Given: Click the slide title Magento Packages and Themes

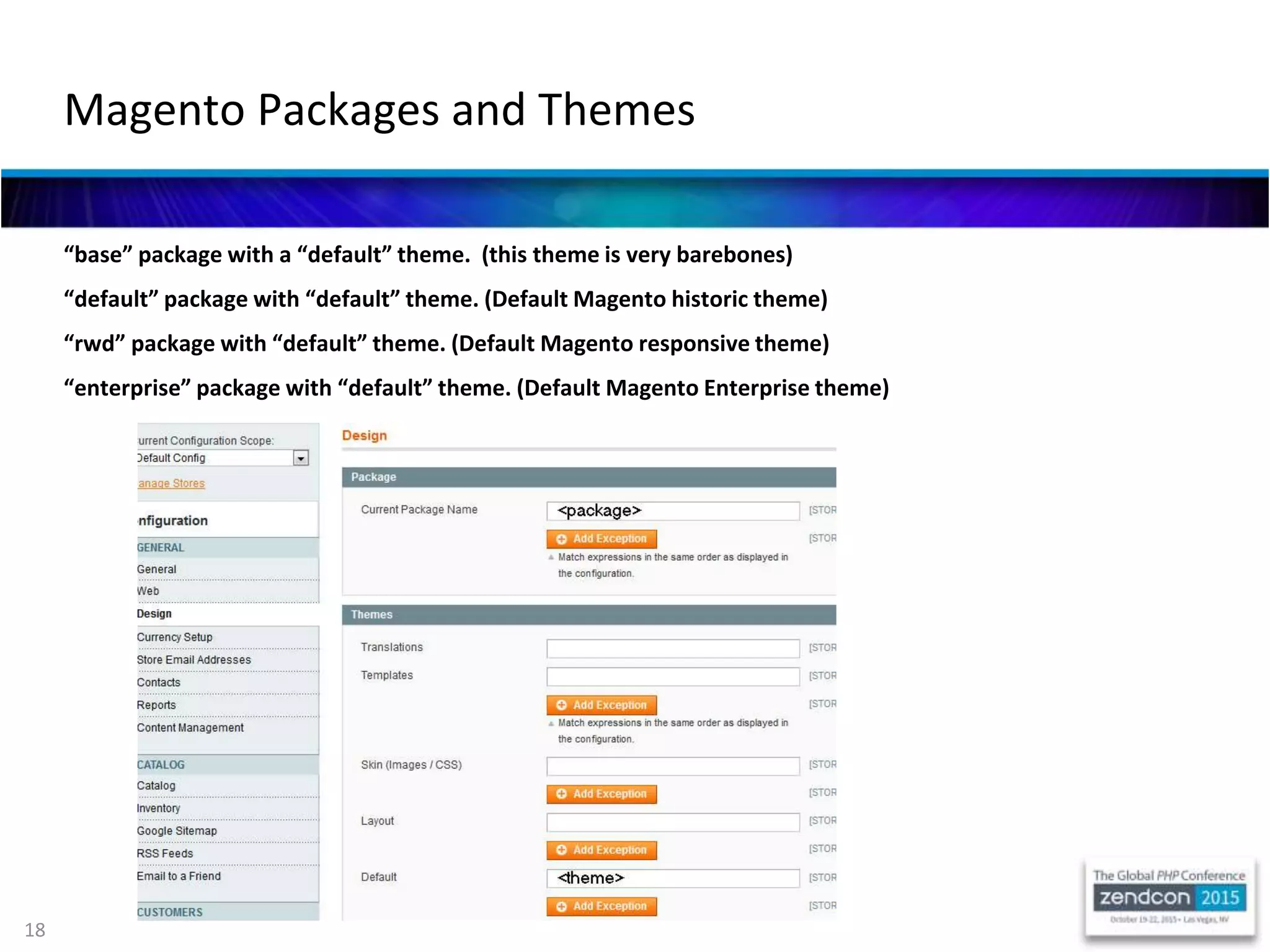Looking at the screenshot, I should point(380,110).
